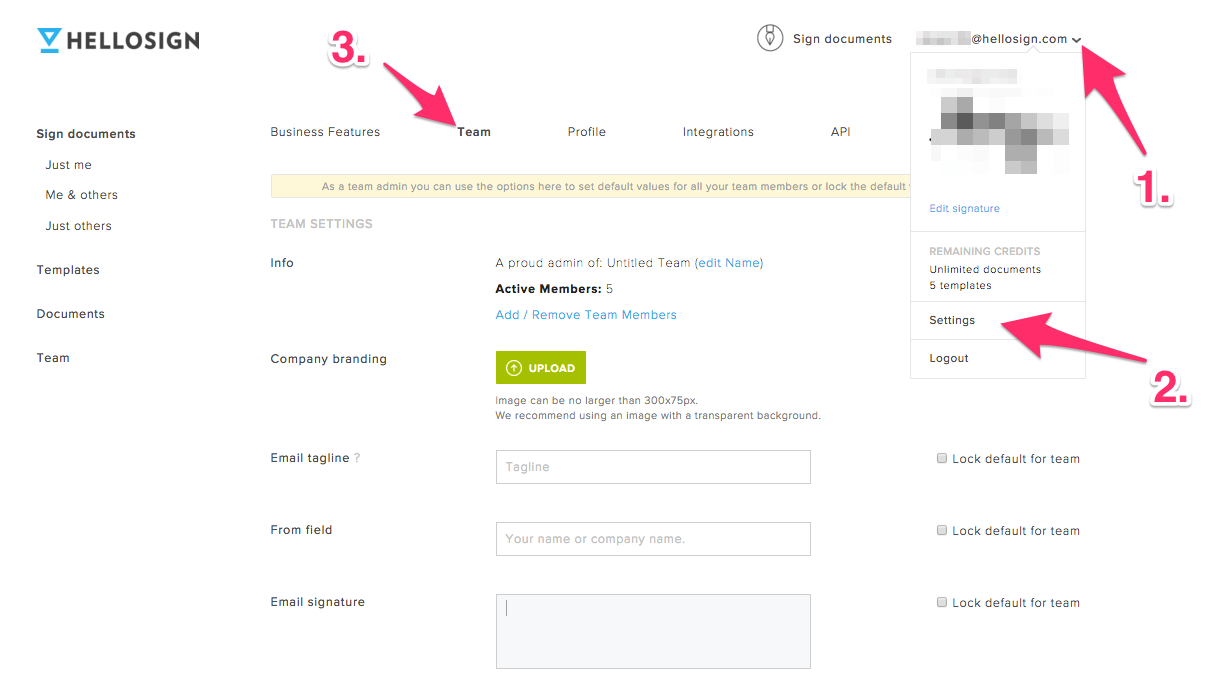
Task: Click the Email tagline help question mark
Action: click(357, 458)
